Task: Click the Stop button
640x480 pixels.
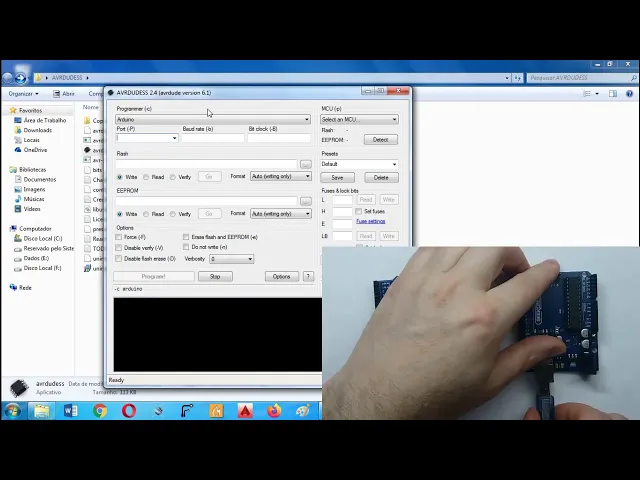Action: tap(215, 276)
